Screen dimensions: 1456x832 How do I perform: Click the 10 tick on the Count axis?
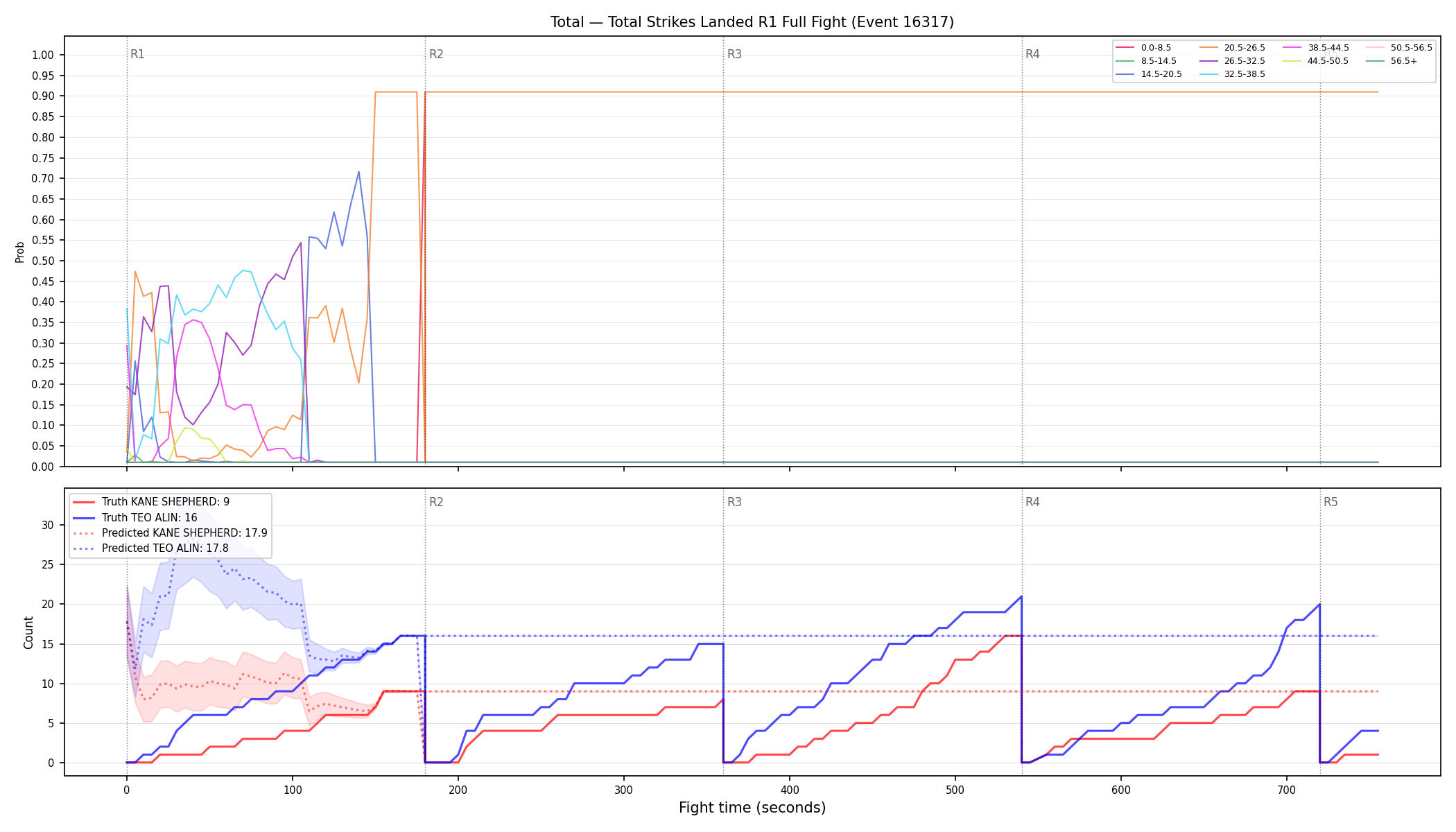tap(47, 684)
